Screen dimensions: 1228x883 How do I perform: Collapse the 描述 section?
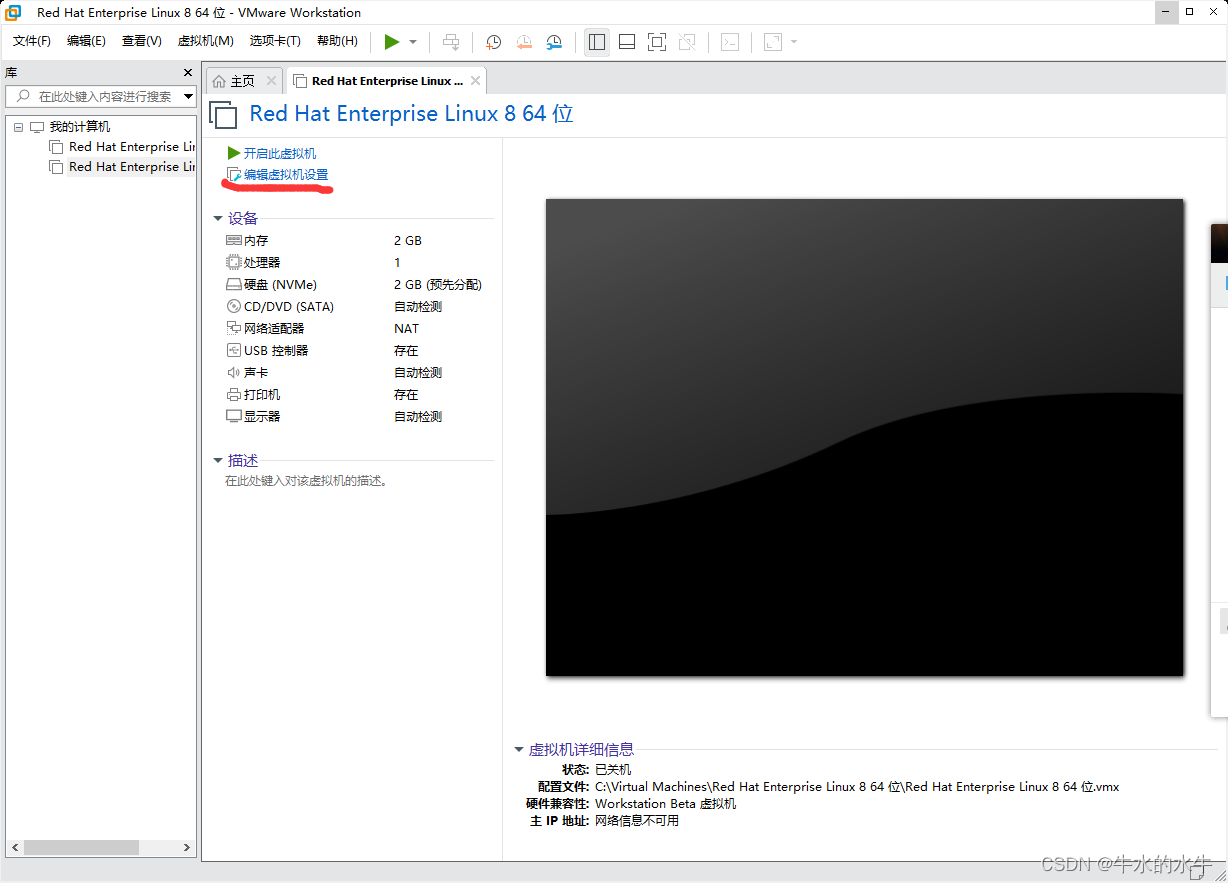218,460
